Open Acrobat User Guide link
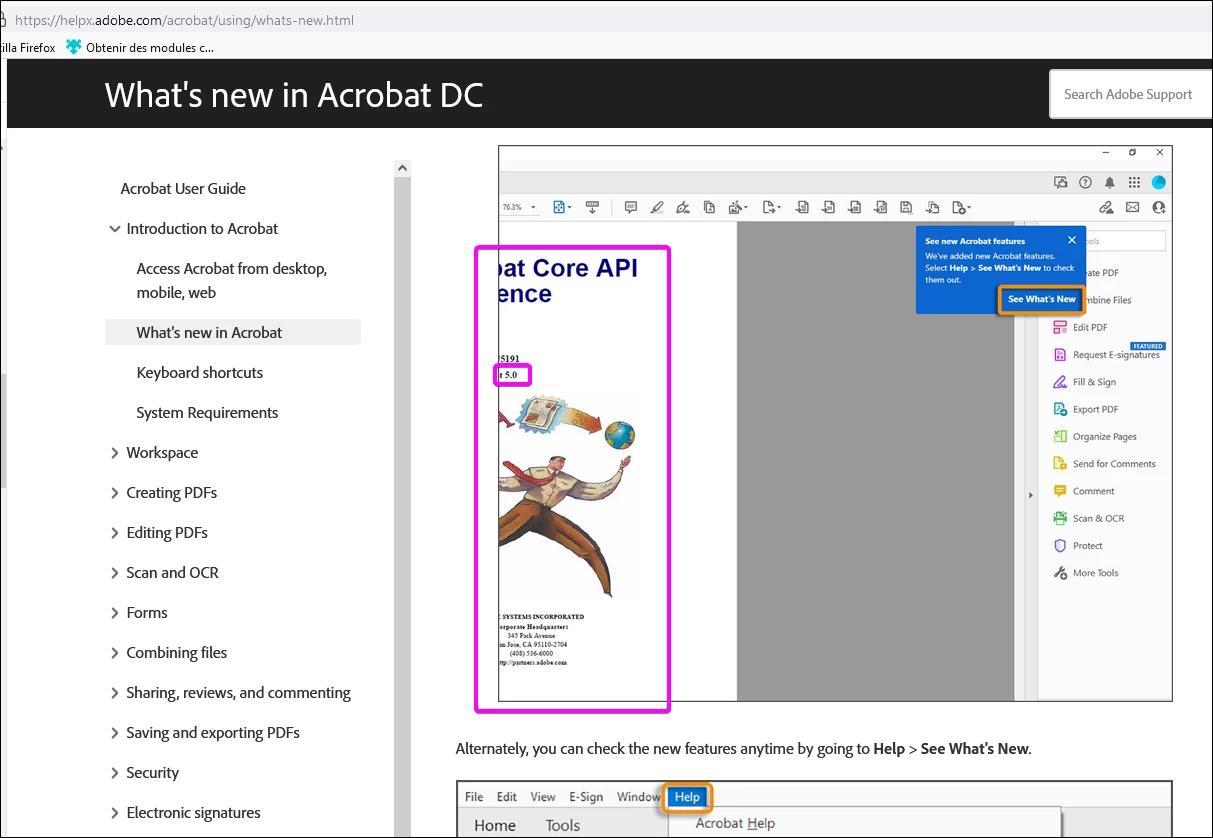 (x=183, y=188)
